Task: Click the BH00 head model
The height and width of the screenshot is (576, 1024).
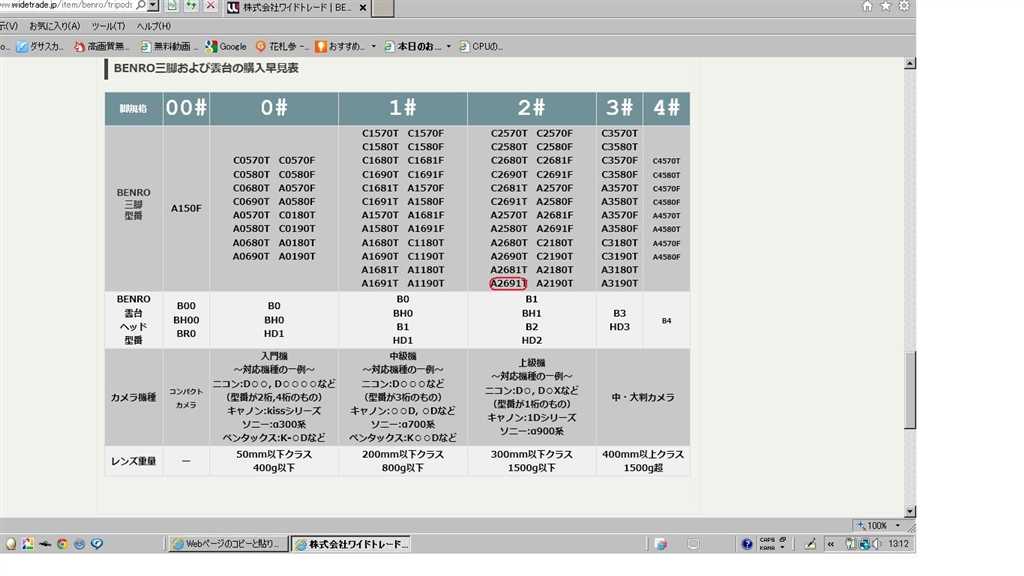Action: point(186,320)
